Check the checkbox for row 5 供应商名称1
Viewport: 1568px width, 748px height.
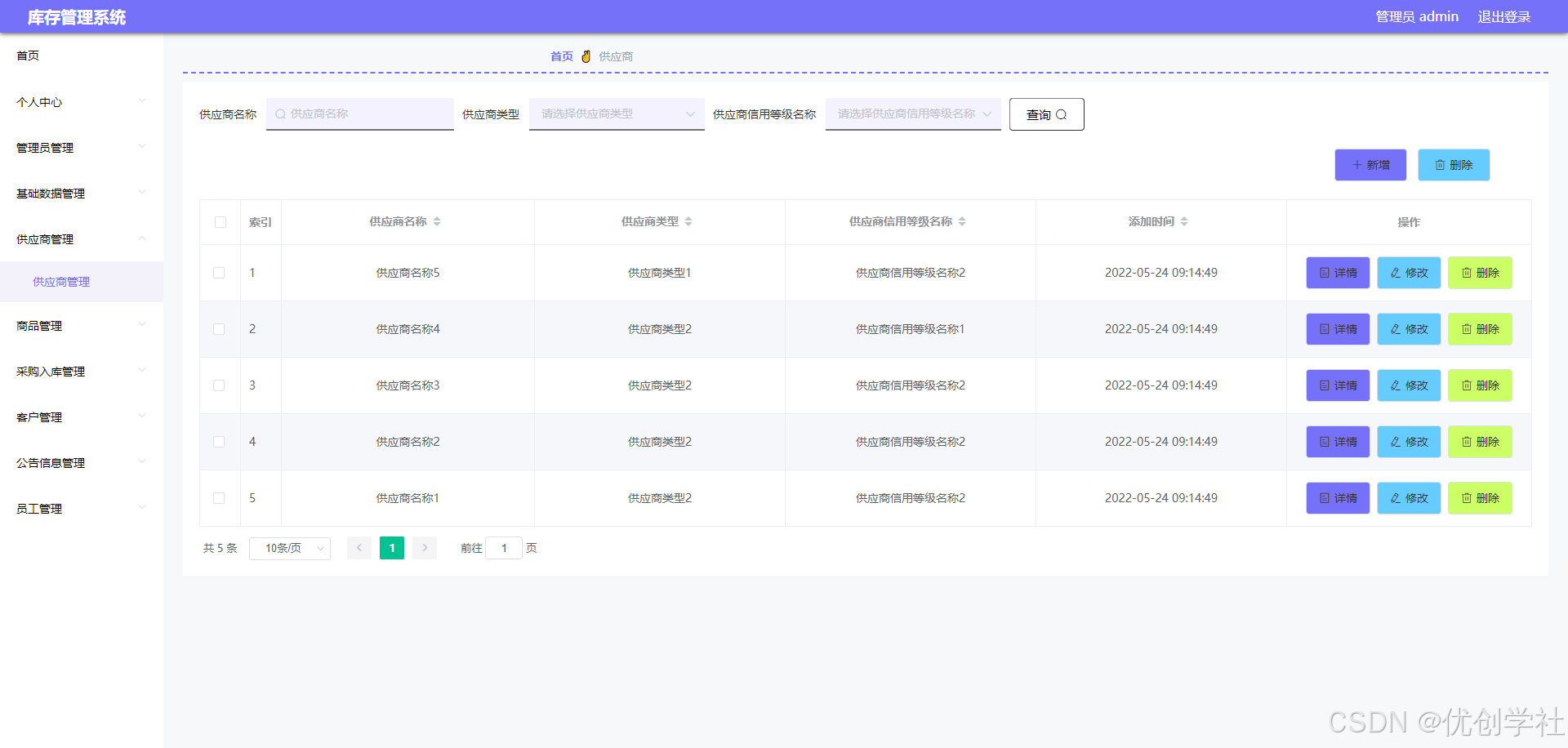[x=219, y=498]
